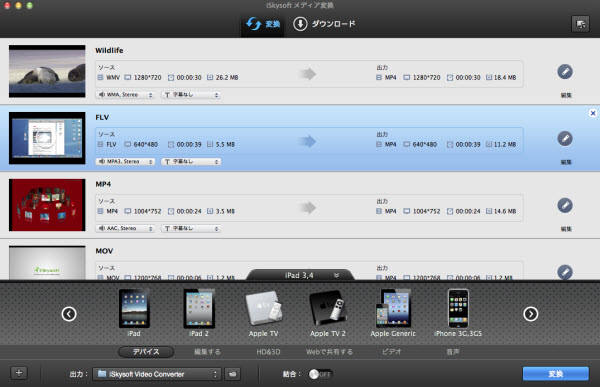The width and height of the screenshot is (600, 387).
Task: Edit the FLV video with pencil icon
Action: click(x=565, y=139)
